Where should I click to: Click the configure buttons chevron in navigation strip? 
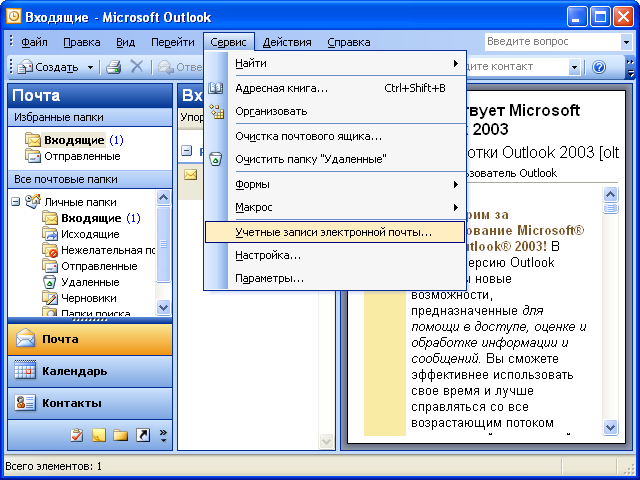[163, 436]
